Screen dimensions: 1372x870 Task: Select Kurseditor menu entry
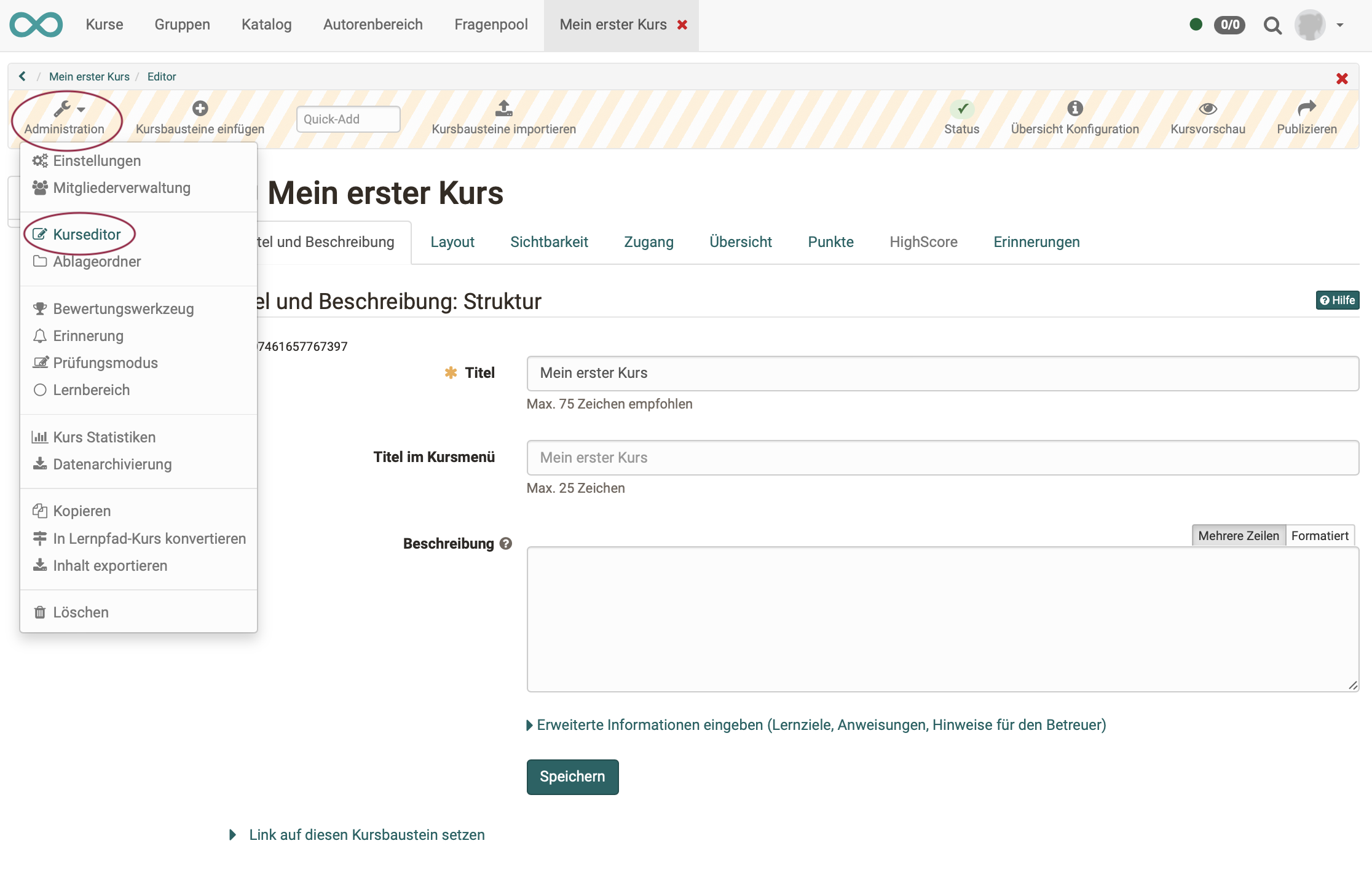(x=138, y=235)
